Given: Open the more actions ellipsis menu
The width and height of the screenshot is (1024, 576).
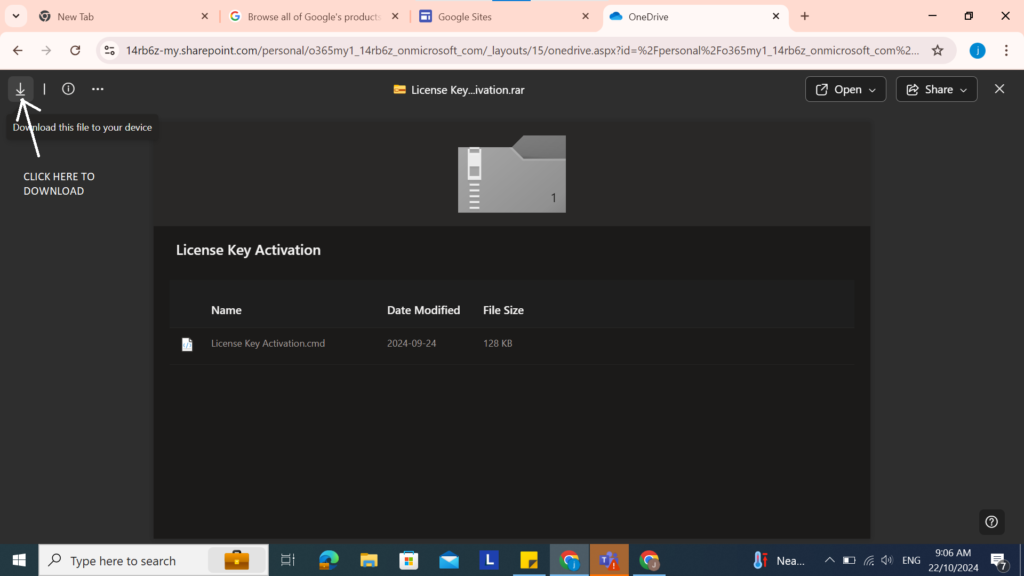Looking at the screenshot, I should [97, 89].
